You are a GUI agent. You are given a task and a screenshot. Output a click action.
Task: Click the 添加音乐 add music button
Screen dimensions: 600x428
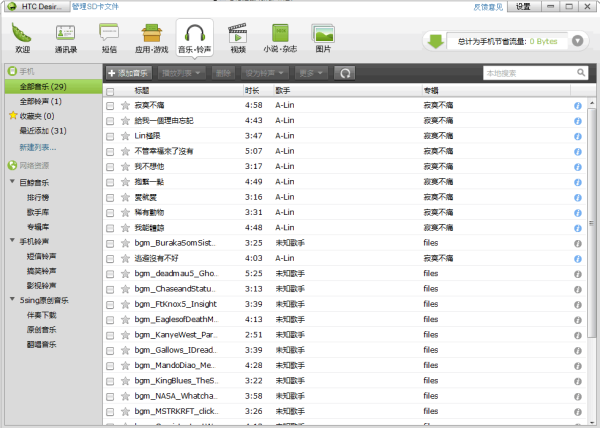coord(129,73)
